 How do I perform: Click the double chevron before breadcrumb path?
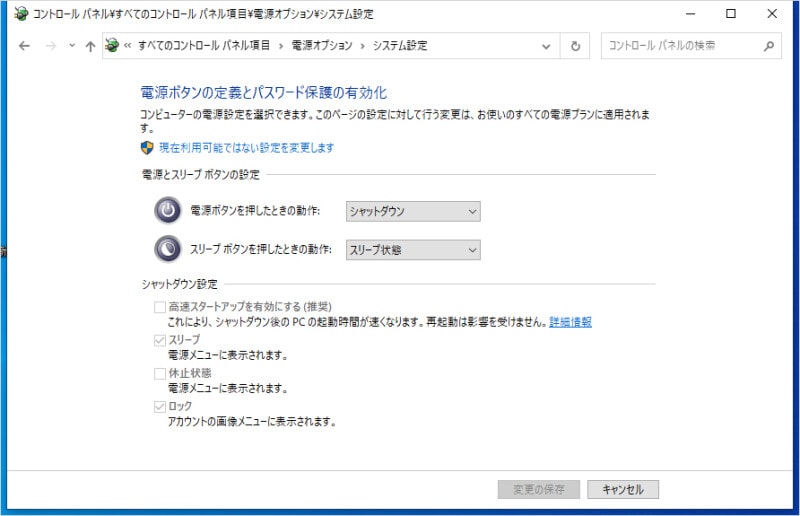coord(128,46)
